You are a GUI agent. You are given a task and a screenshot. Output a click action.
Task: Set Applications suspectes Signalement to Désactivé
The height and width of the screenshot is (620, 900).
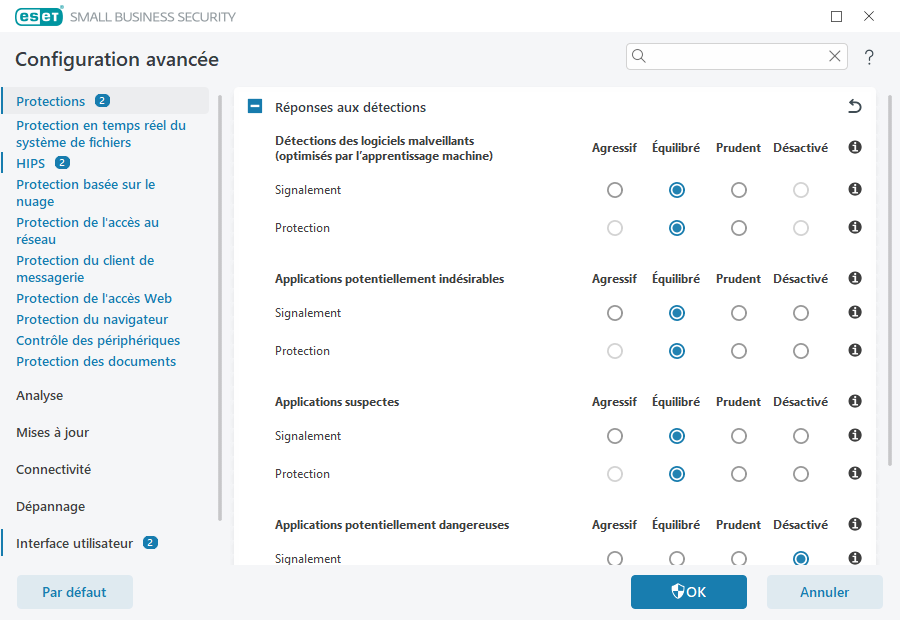pyautogui.click(x=800, y=436)
